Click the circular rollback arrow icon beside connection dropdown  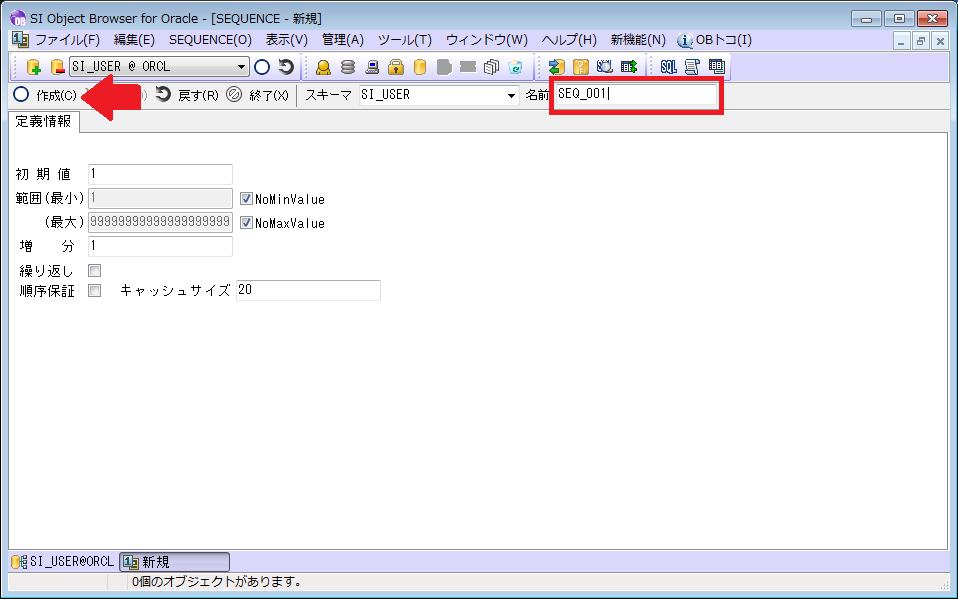[x=286, y=67]
